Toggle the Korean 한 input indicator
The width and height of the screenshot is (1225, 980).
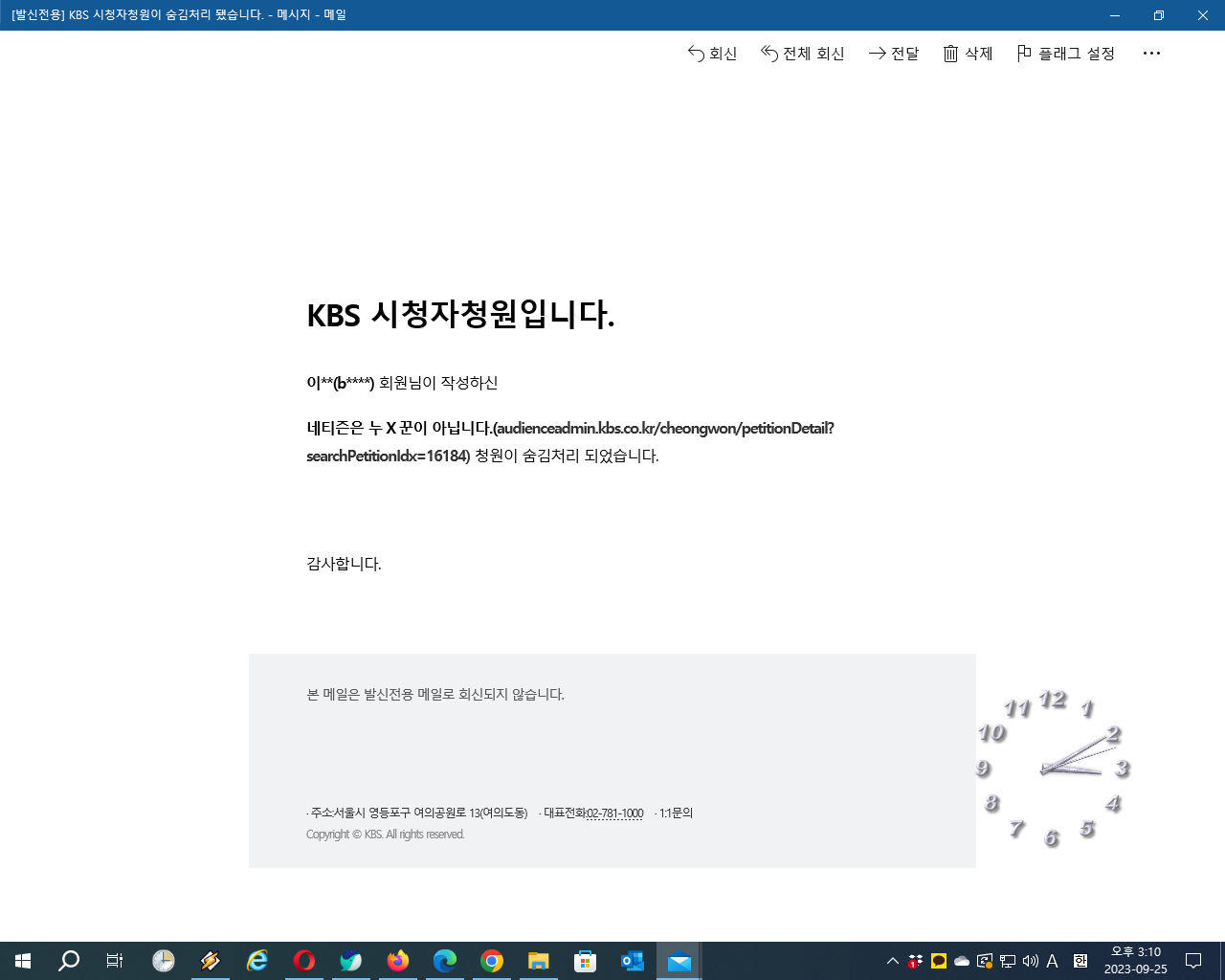coord(1080,961)
